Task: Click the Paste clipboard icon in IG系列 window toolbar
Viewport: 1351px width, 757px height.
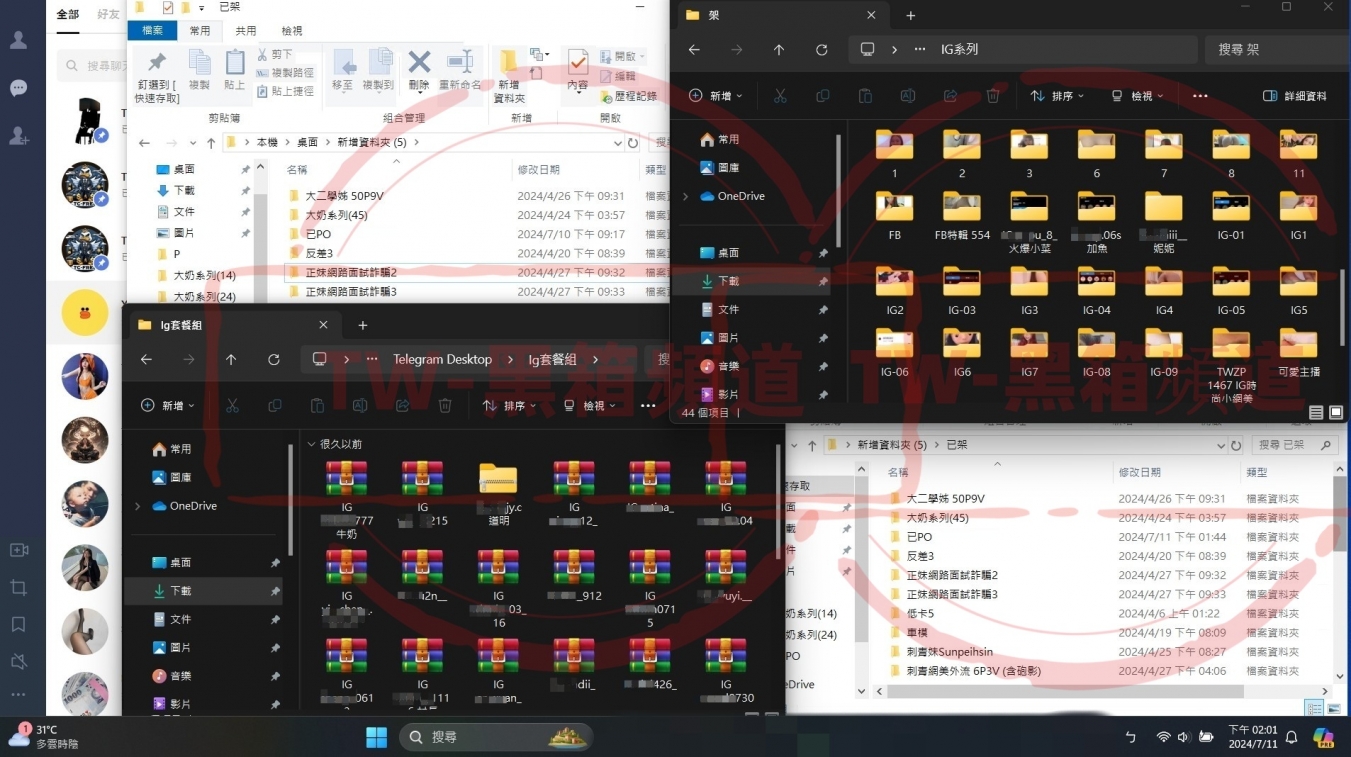Action: pos(866,96)
